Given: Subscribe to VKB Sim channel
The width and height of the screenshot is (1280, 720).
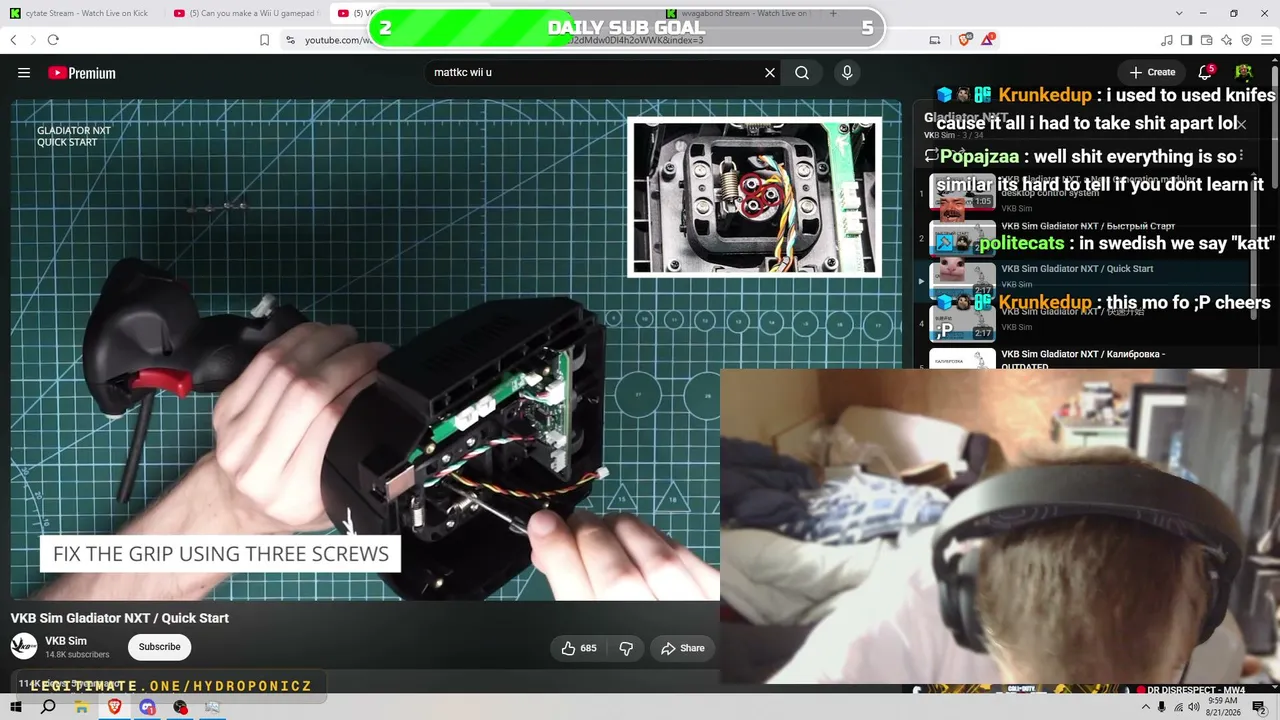Looking at the screenshot, I should click(x=159, y=647).
